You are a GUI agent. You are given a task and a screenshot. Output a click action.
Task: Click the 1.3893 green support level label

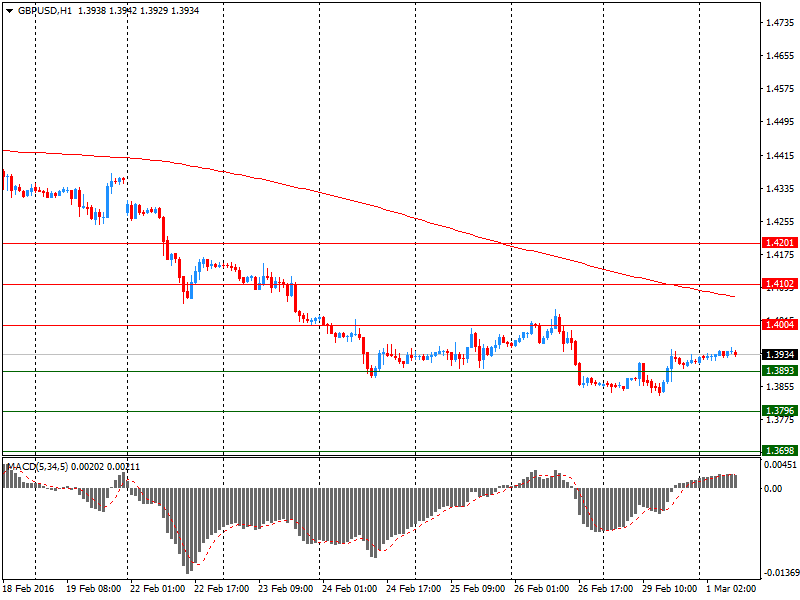pos(780,371)
